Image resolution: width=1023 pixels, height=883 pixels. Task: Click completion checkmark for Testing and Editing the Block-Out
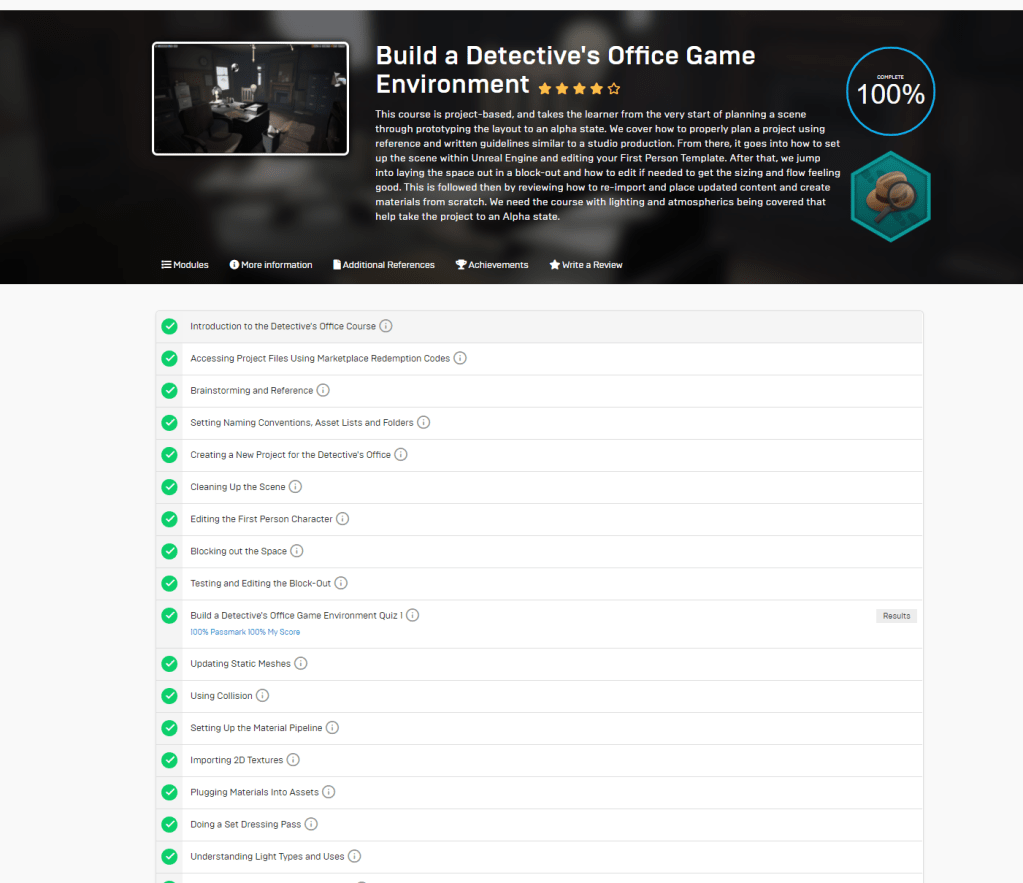point(170,583)
